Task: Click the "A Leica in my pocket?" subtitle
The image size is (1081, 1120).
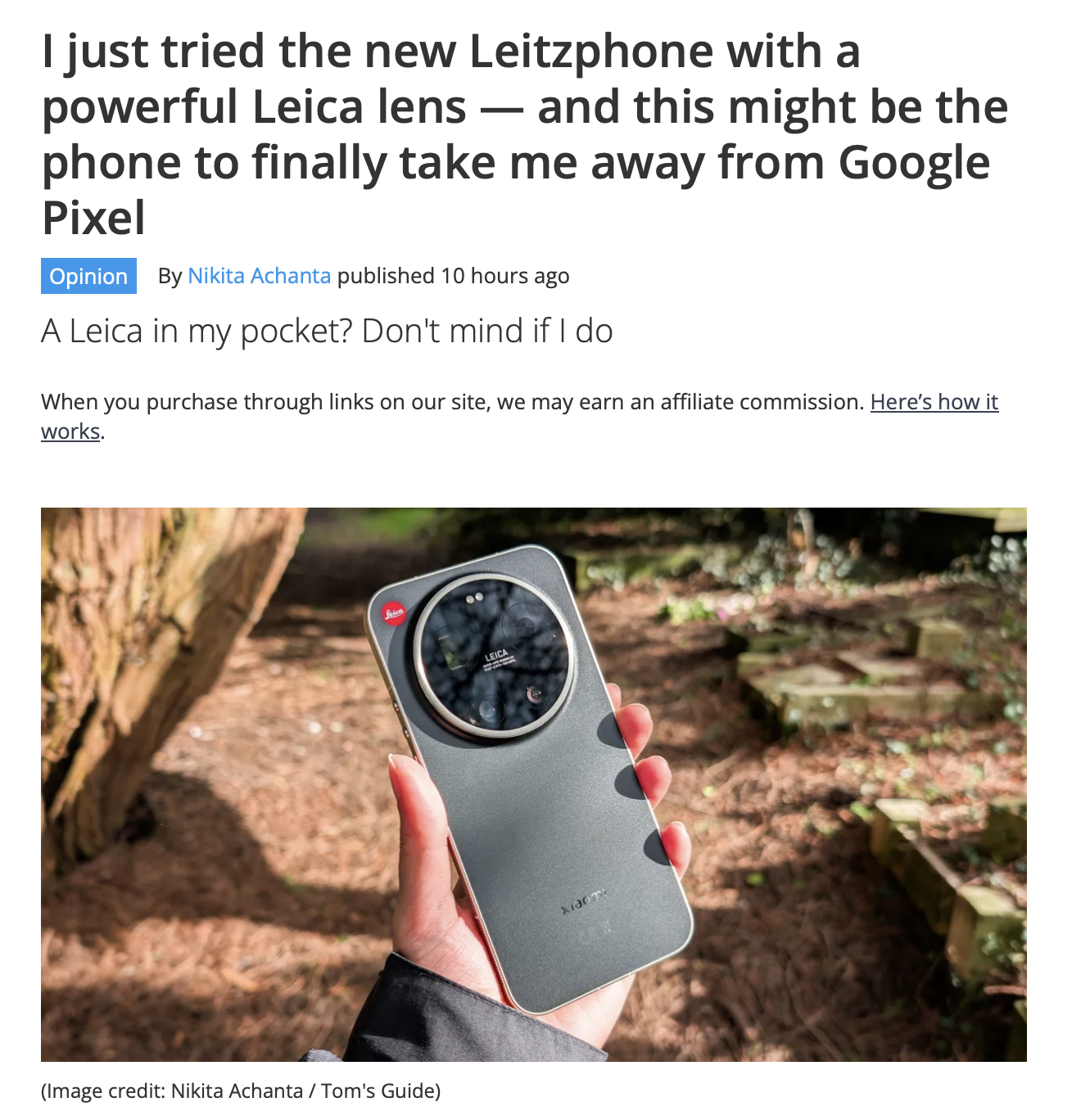Action: click(x=327, y=331)
